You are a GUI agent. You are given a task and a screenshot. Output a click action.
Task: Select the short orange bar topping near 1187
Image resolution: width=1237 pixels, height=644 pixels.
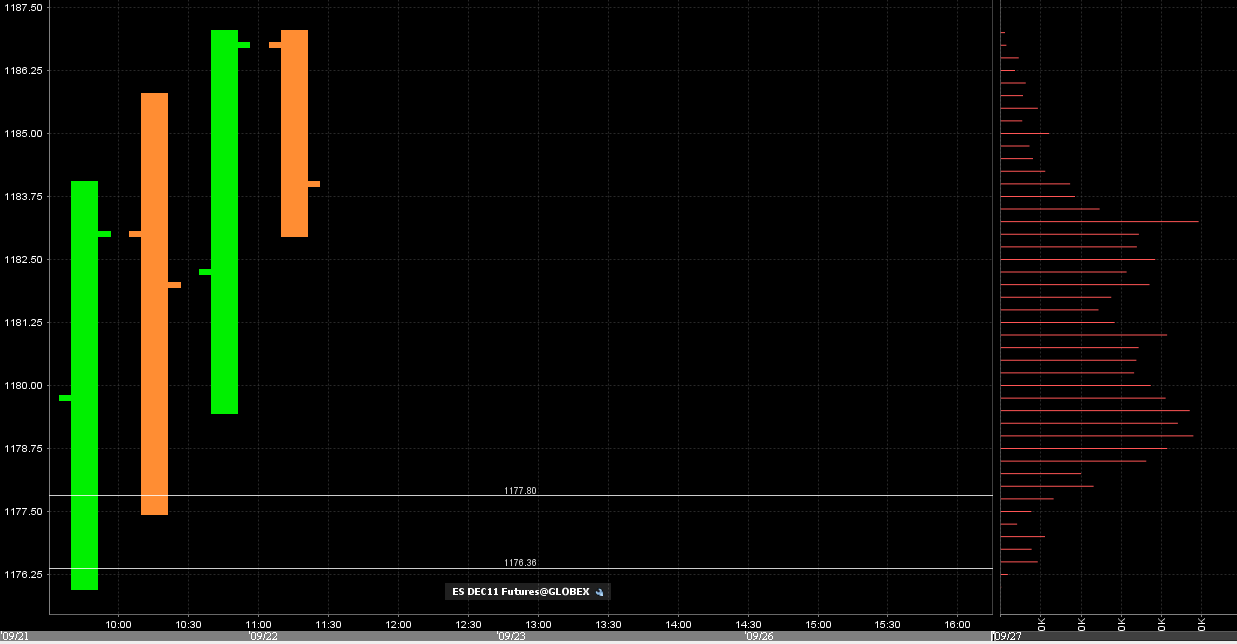pos(294,133)
